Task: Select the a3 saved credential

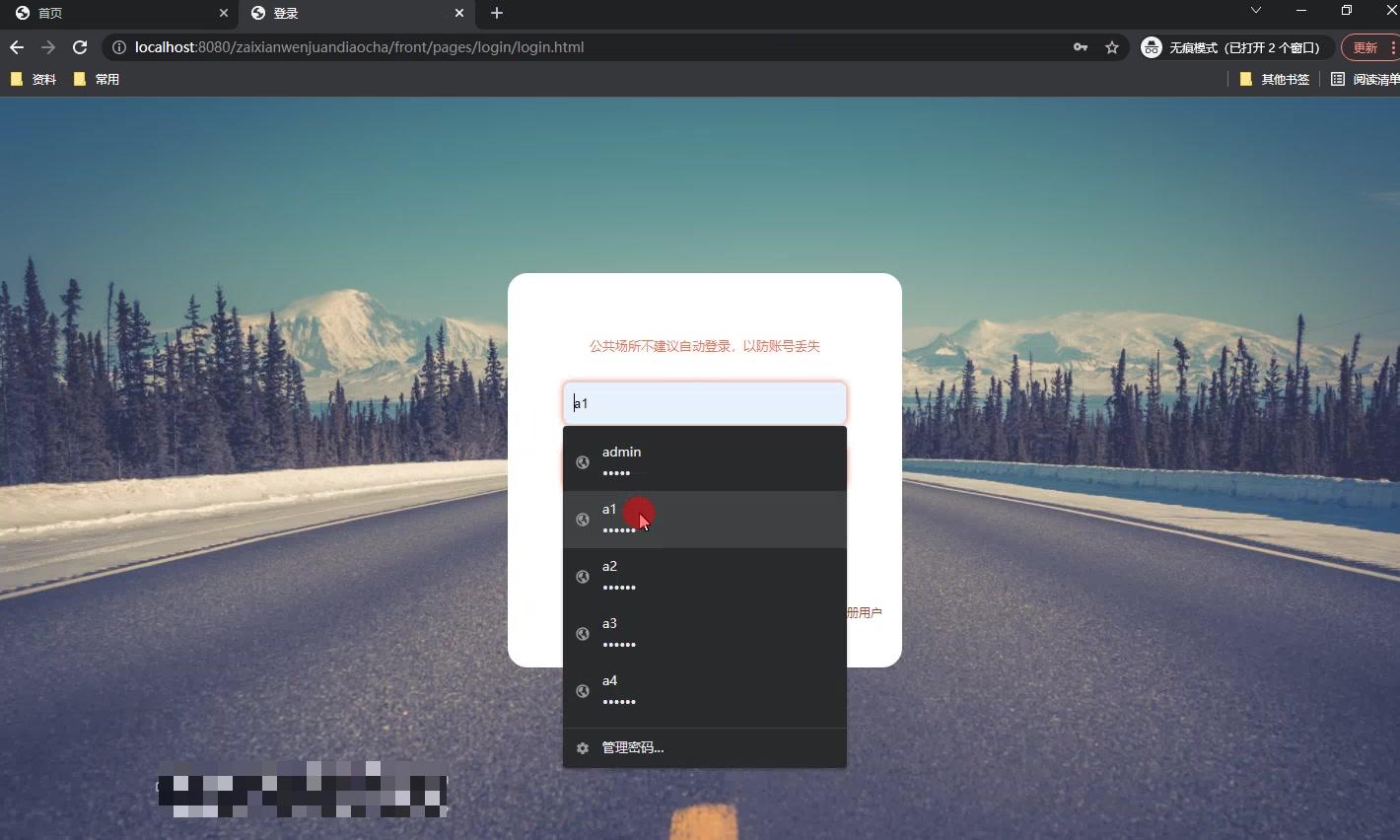Action: [x=705, y=634]
